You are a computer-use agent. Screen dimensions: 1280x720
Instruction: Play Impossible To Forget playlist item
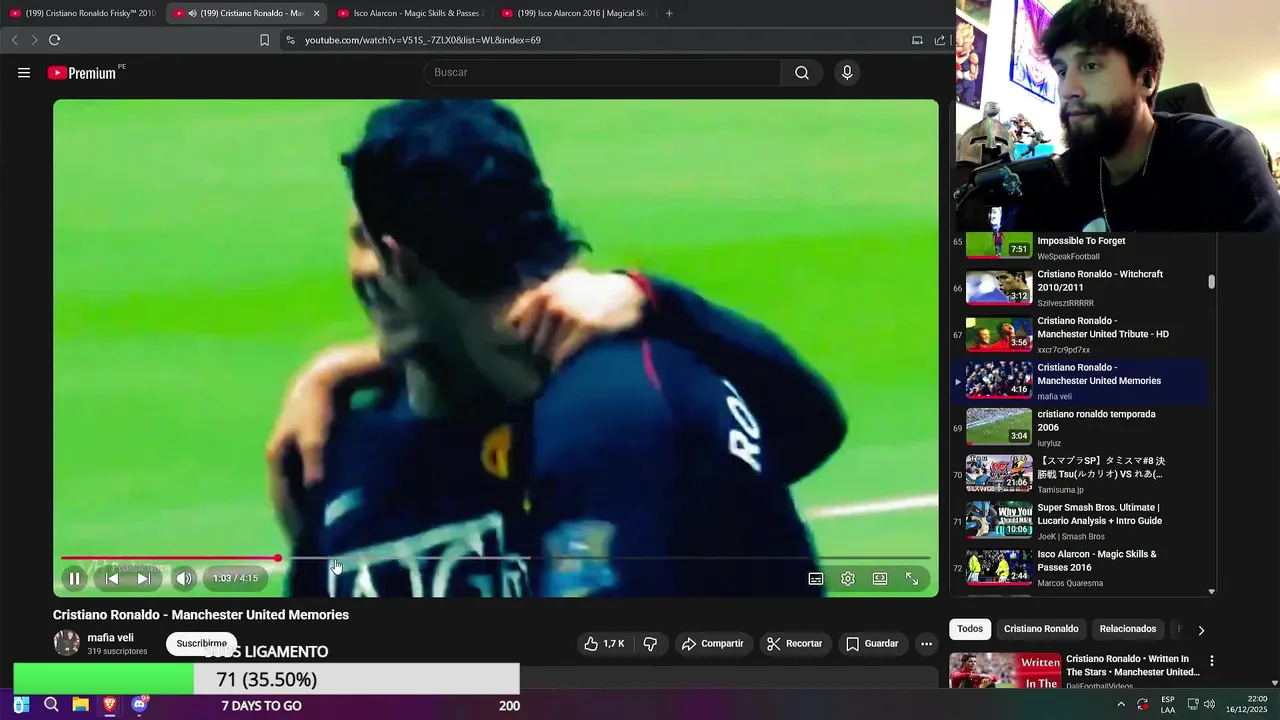click(x=1078, y=247)
